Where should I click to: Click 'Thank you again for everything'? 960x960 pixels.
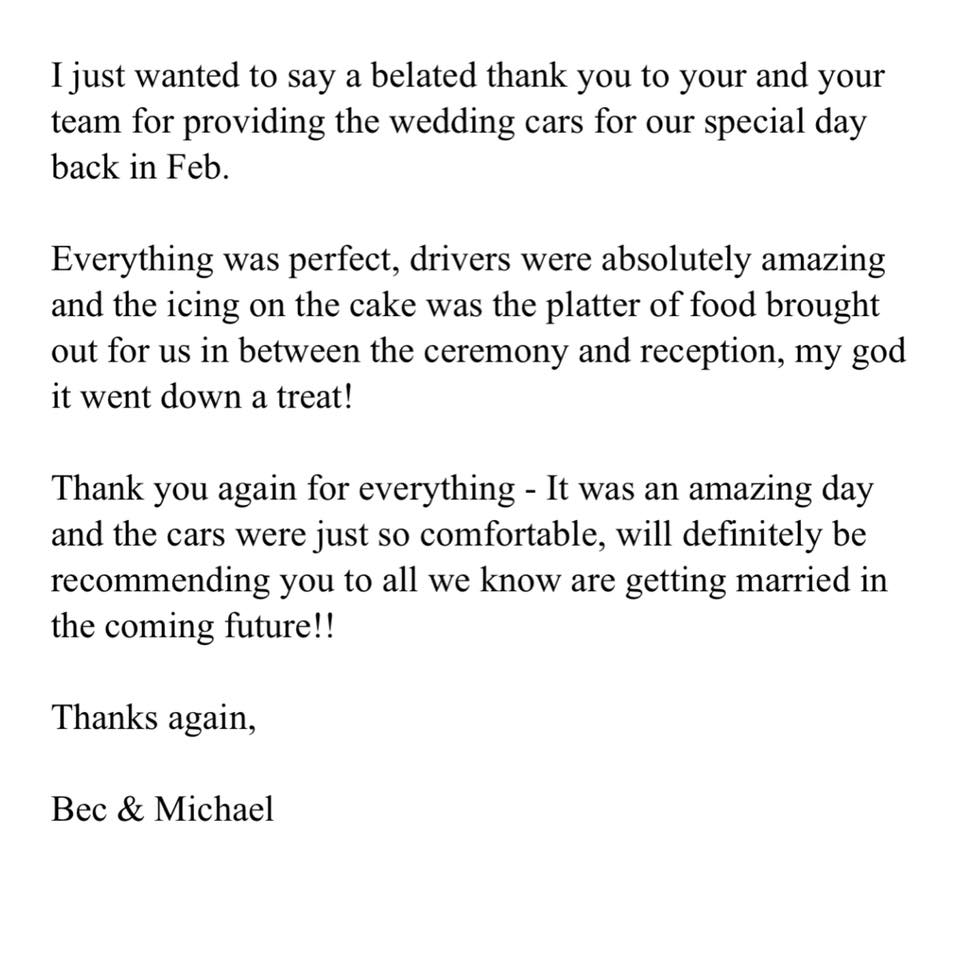tap(283, 490)
